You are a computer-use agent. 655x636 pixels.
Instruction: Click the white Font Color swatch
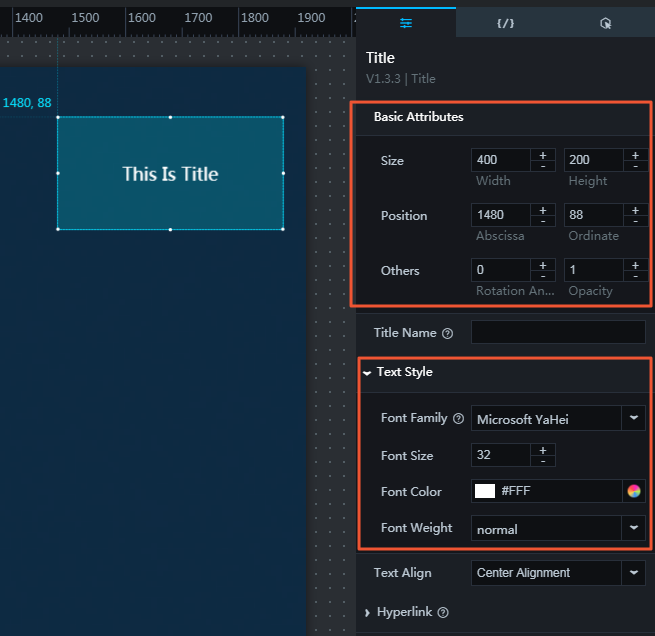(x=485, y=491)
